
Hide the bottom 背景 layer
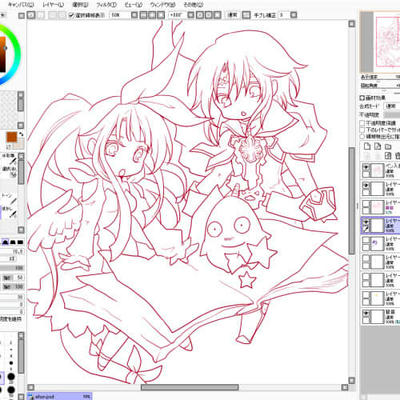366,313
